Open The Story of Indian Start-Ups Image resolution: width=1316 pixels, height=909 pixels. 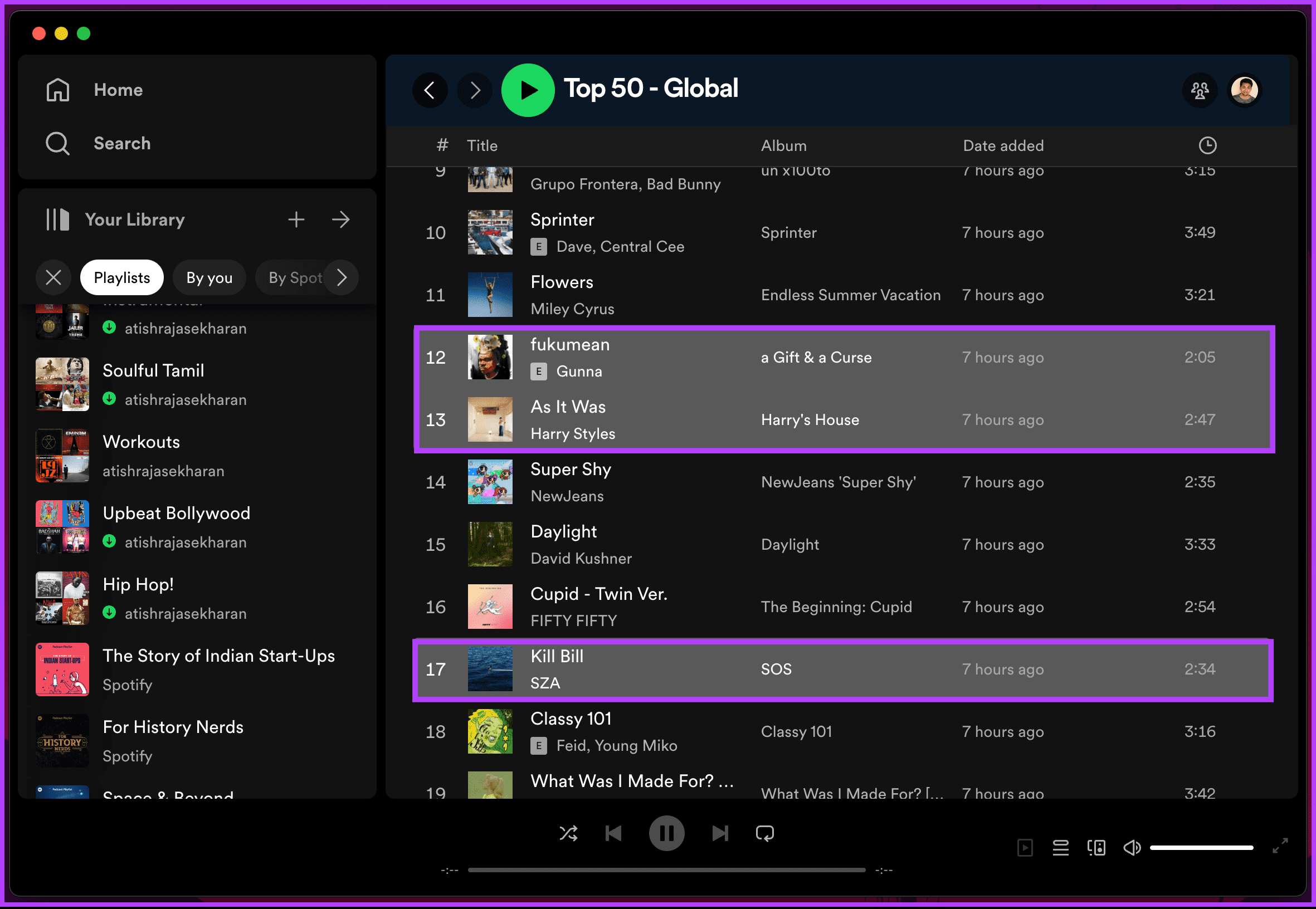coord(197,669)
